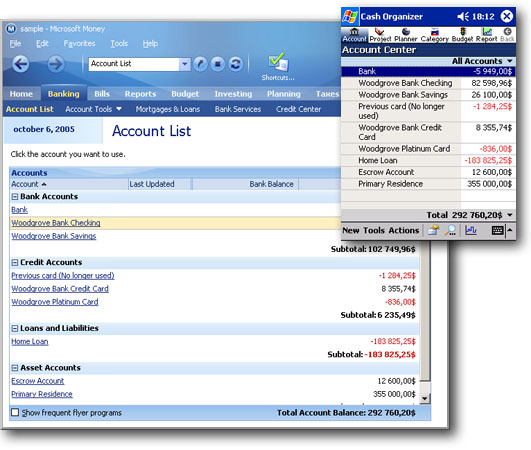This screenshot has width=531, height=450.
Task: Open the Edit menu
Action: [x=42, y=43]
